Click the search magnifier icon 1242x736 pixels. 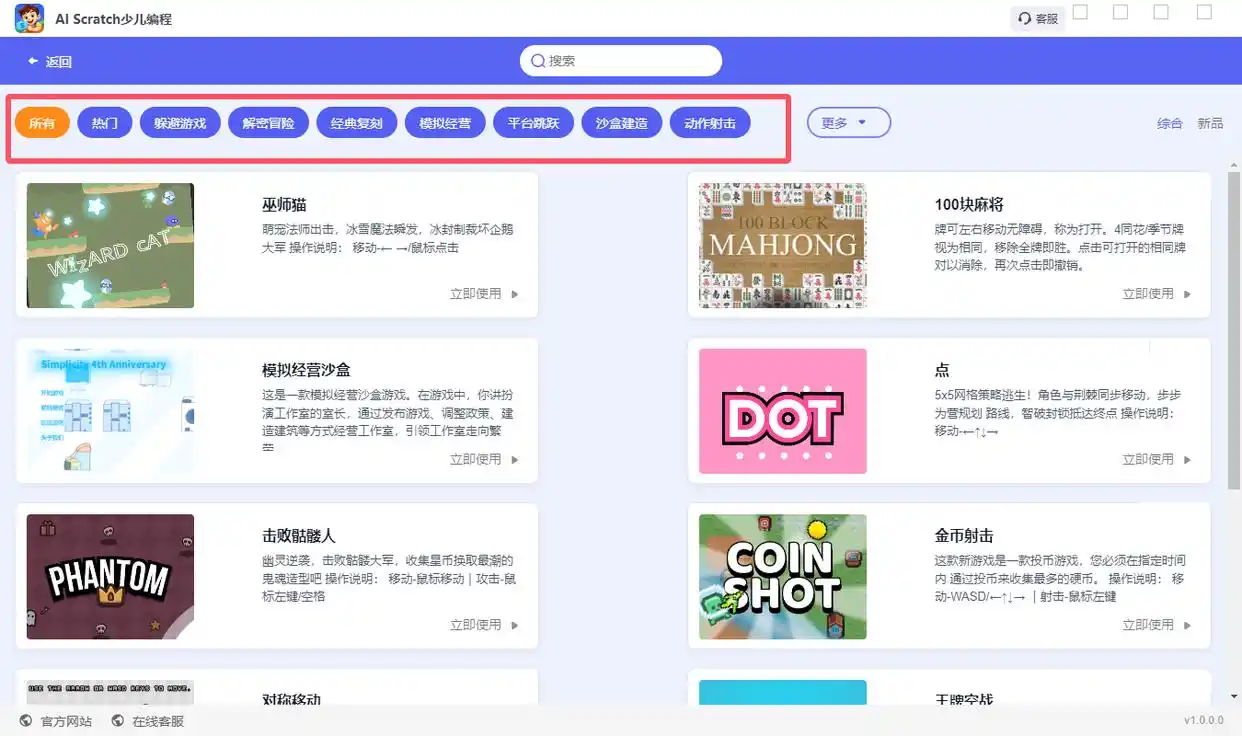(538, 61)
